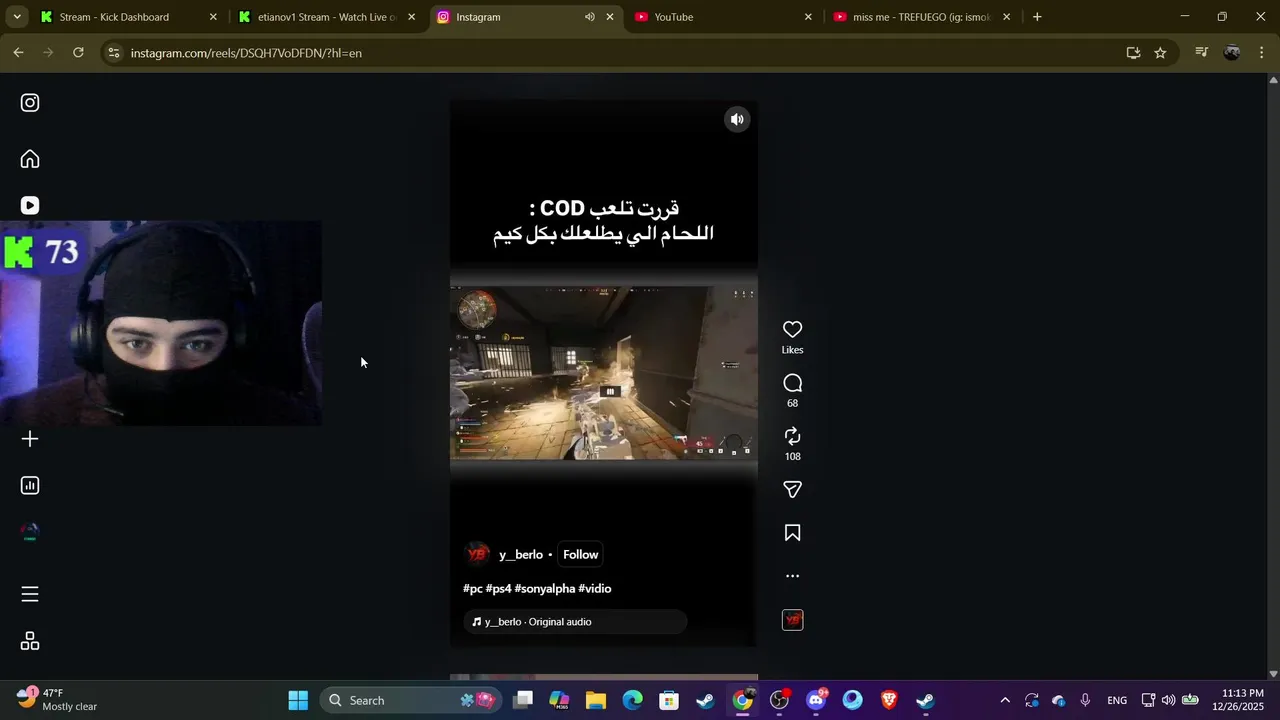The width and height of the screenshot is (1280, 720).
Task: Open the three-dot more options for the reel
Action: click(792, 576)
